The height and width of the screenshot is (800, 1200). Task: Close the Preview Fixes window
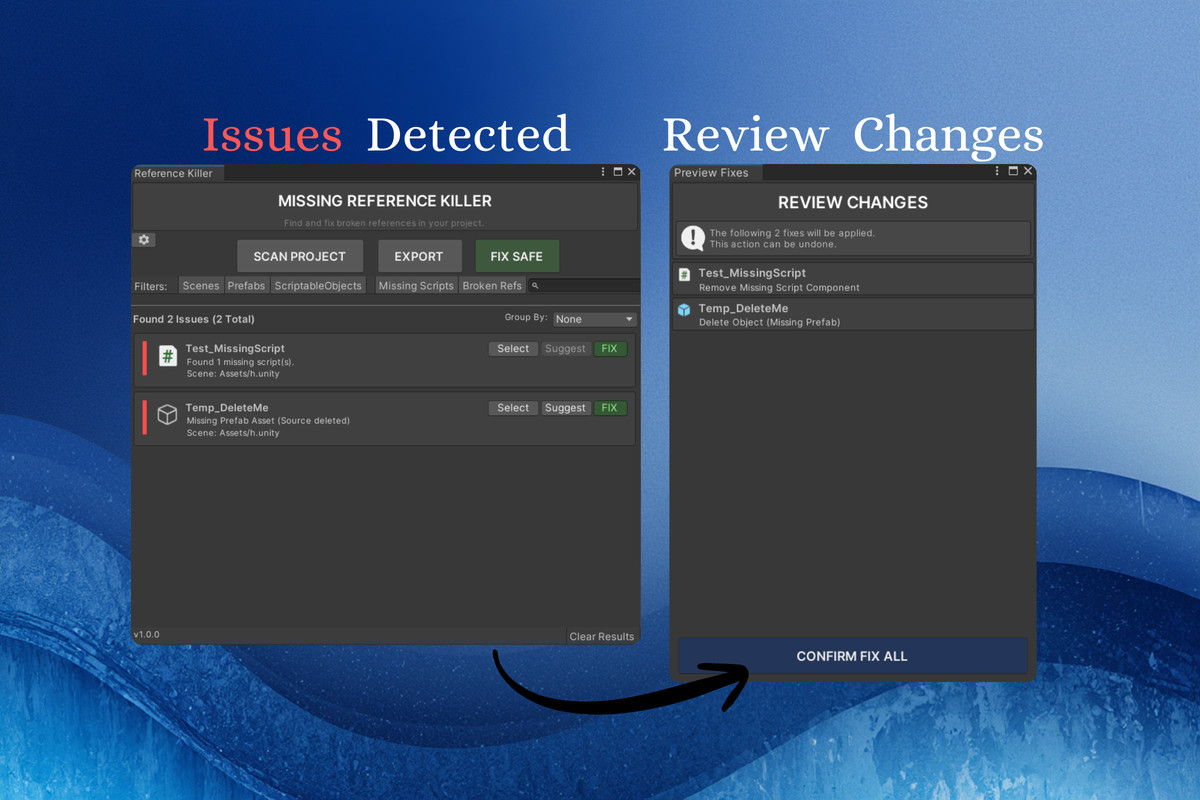[1027, 172]
